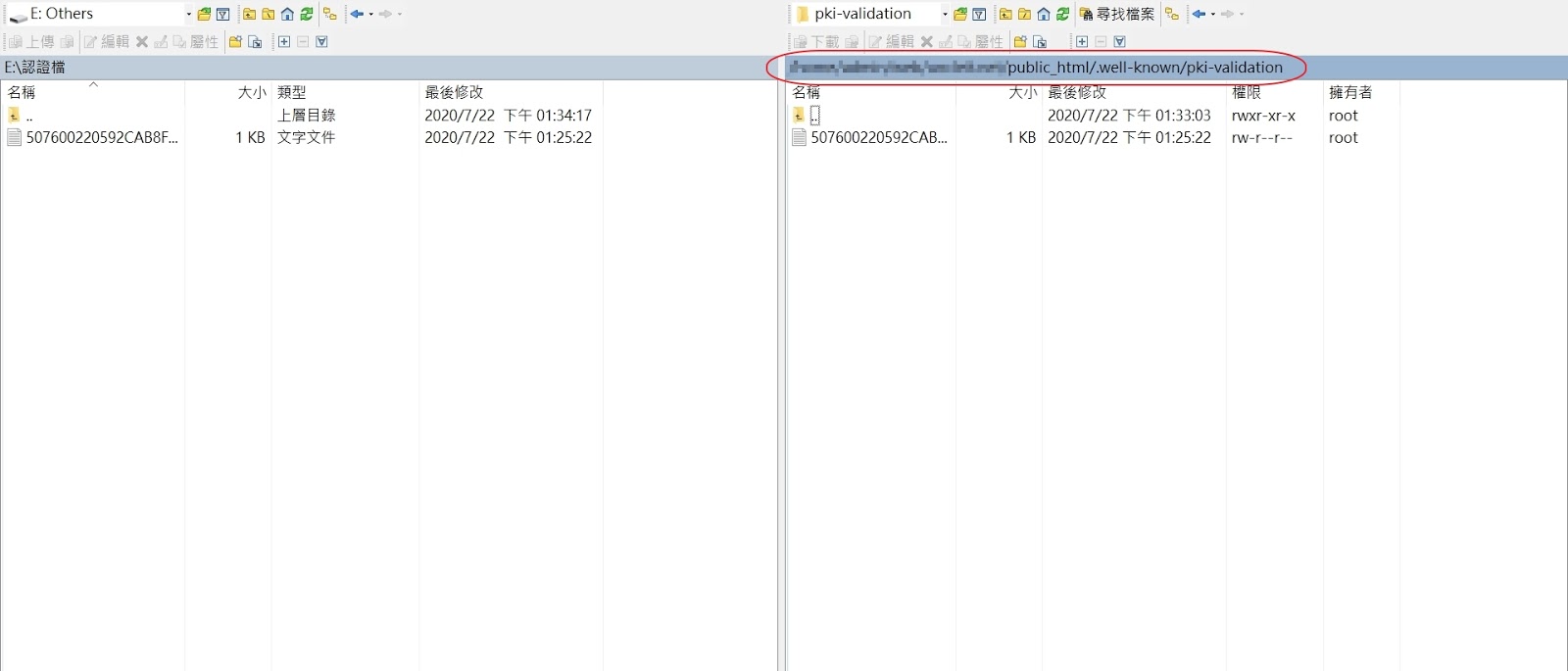Navigate back in remote panel
Viewport: 1568px width, 671px height.
[x=1199, y=14]
